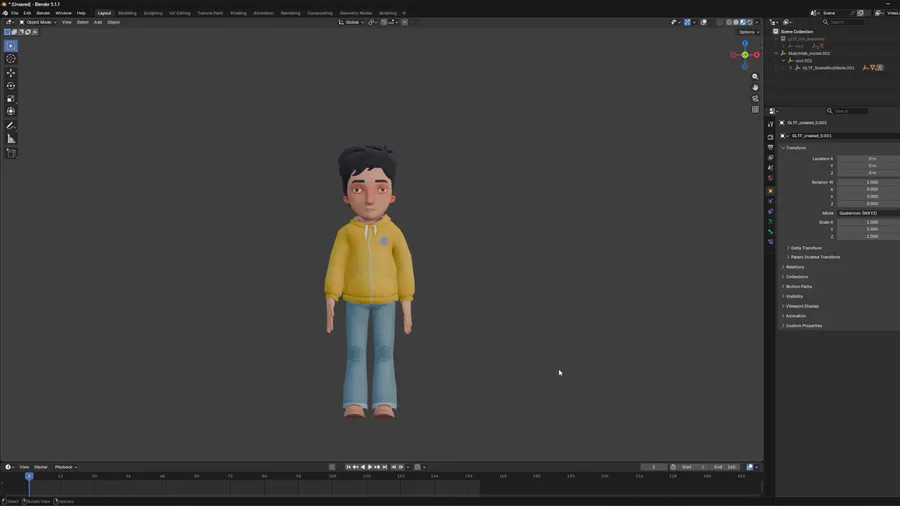The image size is (900, 506).
Task: Toggle proportional editing in header
Action: (405, 22)
